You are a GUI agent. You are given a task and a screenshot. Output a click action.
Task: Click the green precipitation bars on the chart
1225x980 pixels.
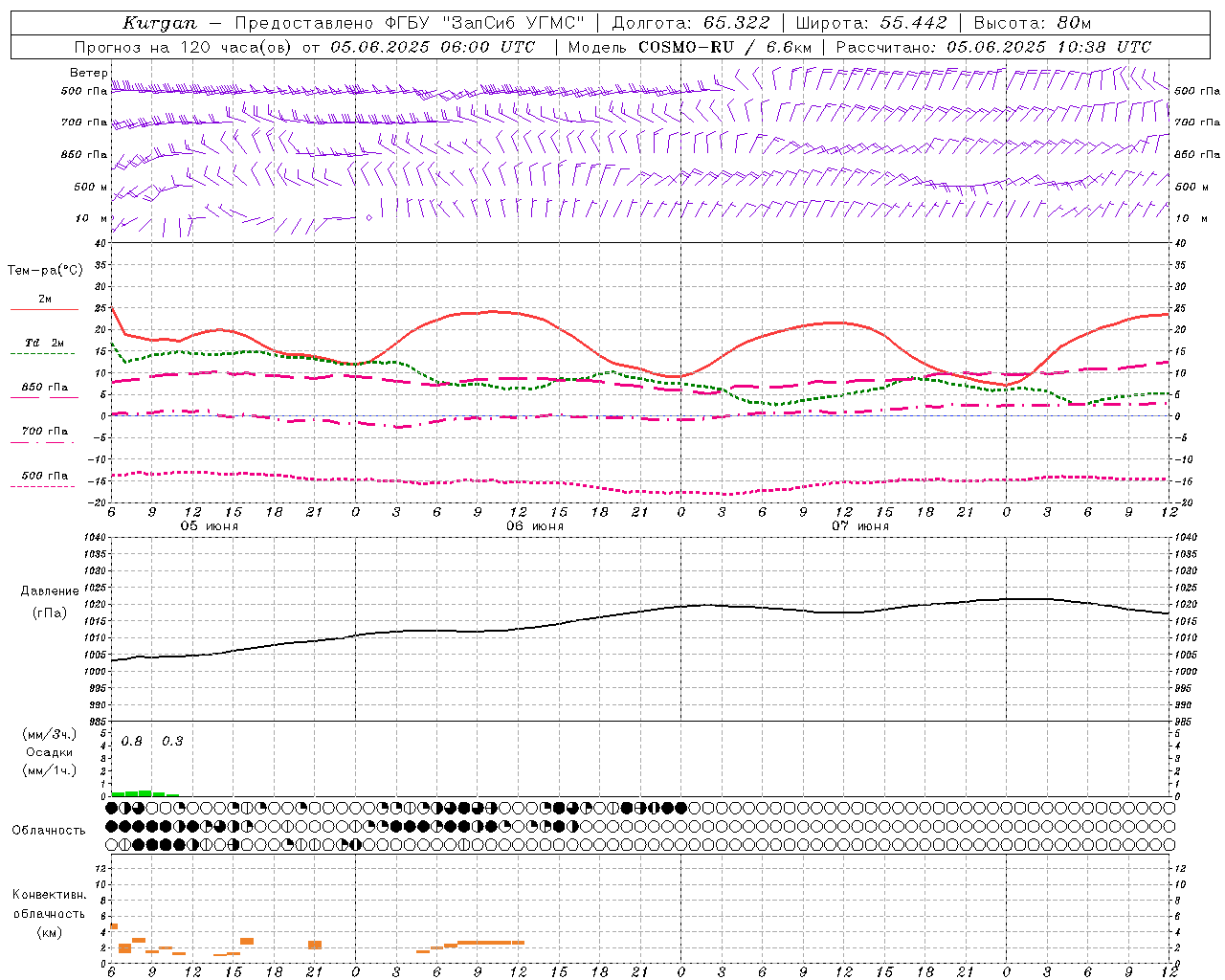(x=145, y=793)
